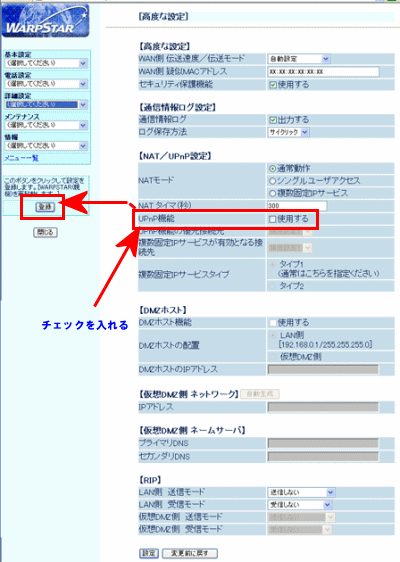The image size is (400, 562).
Task: Open the 情報 dropdown in sidebar
Action: point(46,146)
